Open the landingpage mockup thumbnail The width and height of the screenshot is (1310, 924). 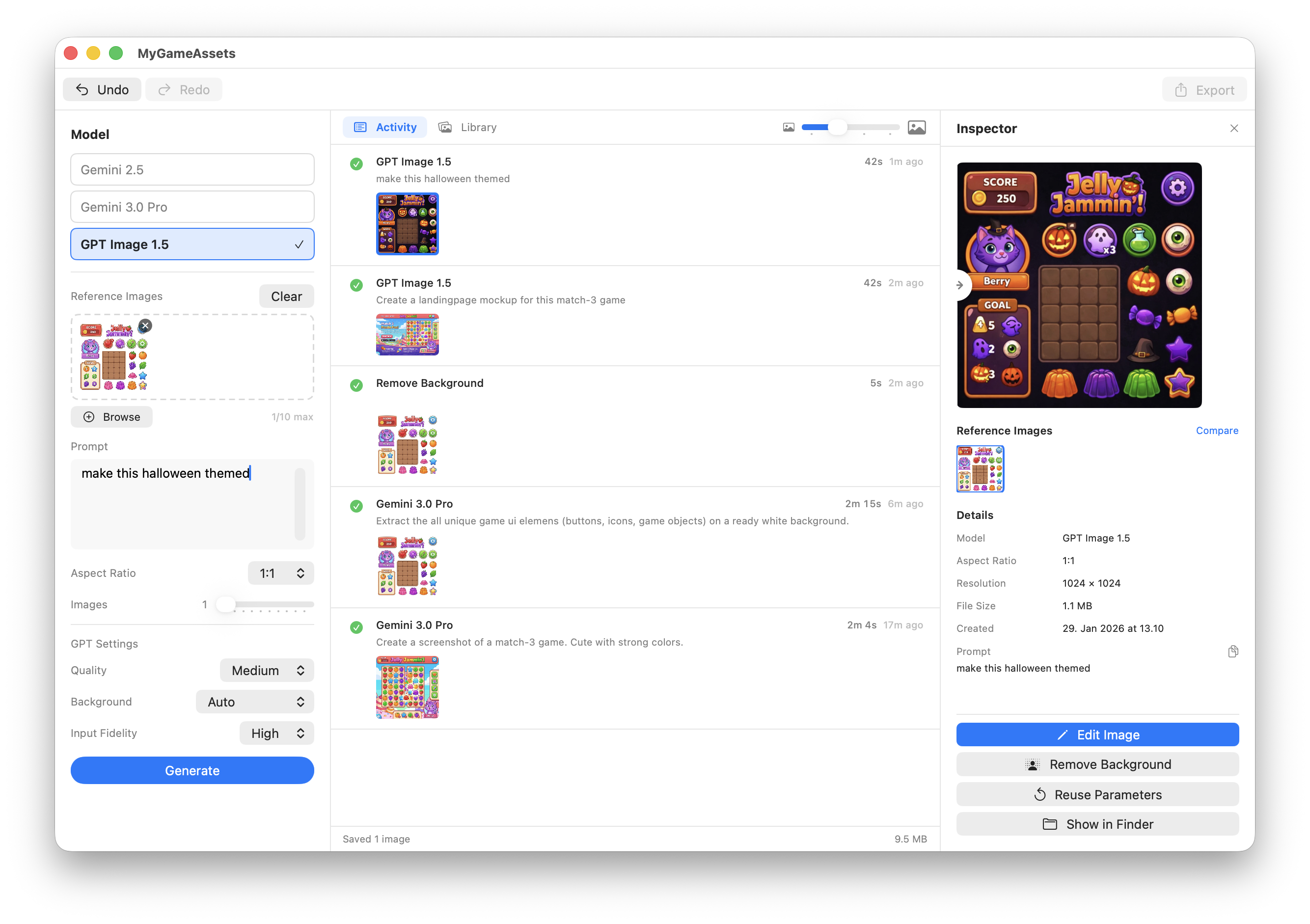(408, 334)
